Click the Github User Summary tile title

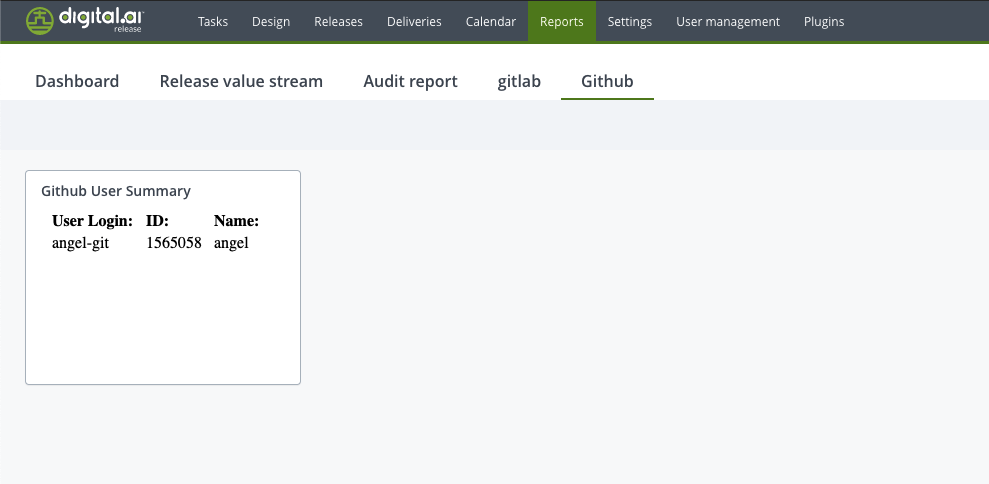(116, 191)
